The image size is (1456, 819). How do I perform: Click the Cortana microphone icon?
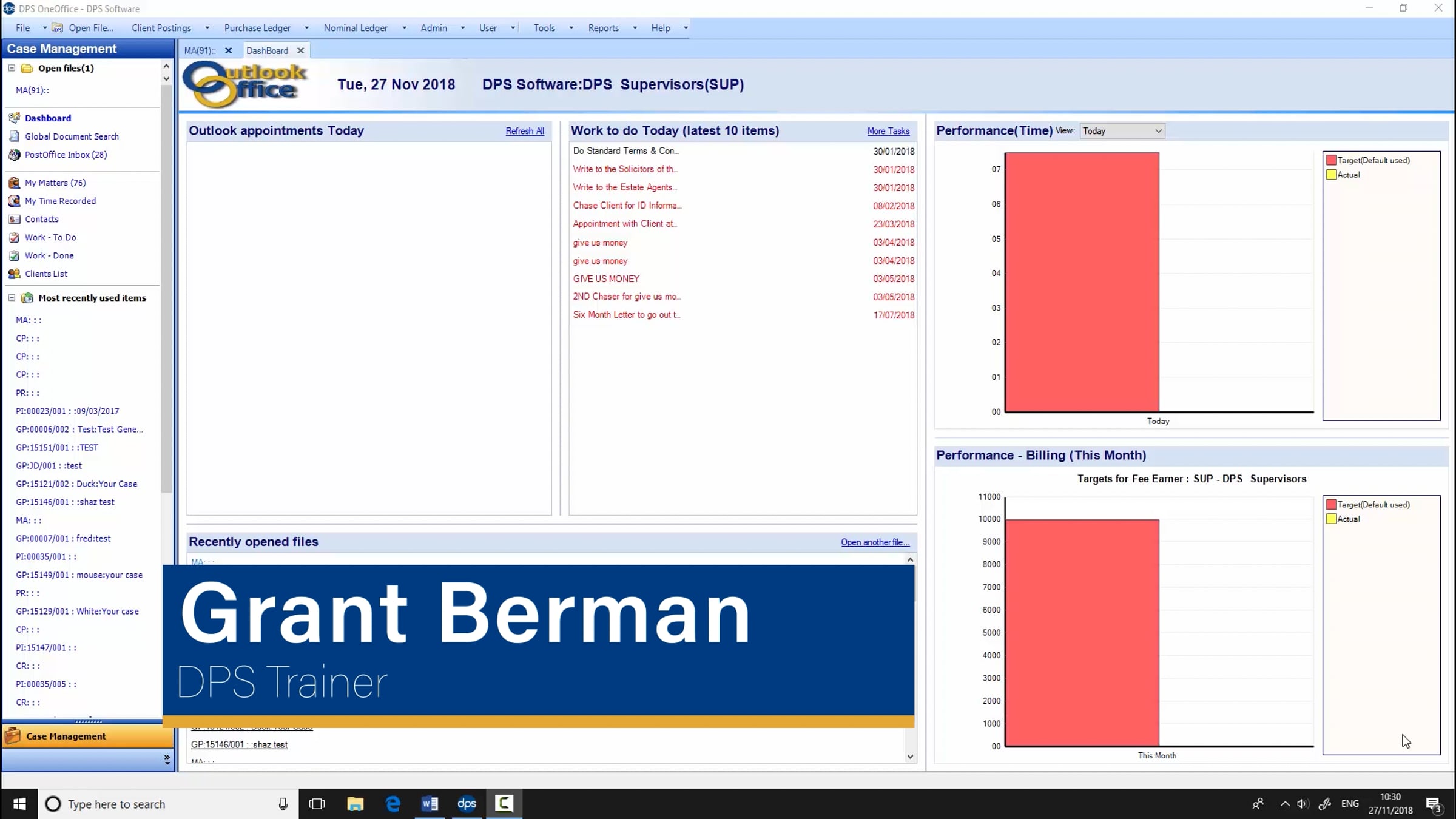tap(283, 804)
